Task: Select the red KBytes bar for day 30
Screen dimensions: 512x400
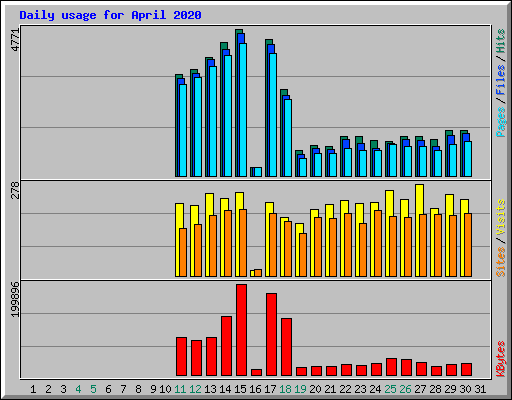Action: point(466,370)
